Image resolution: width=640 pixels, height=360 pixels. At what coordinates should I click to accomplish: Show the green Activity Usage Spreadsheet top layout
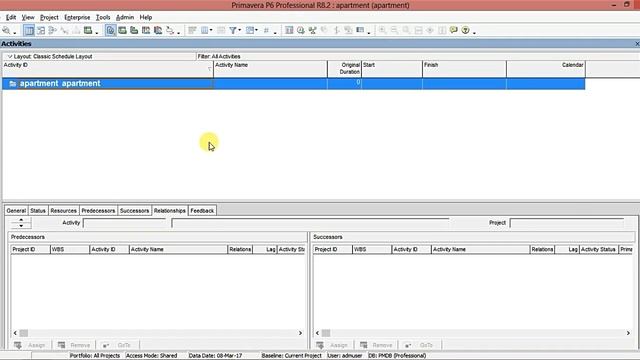click(x=87, y=30)
